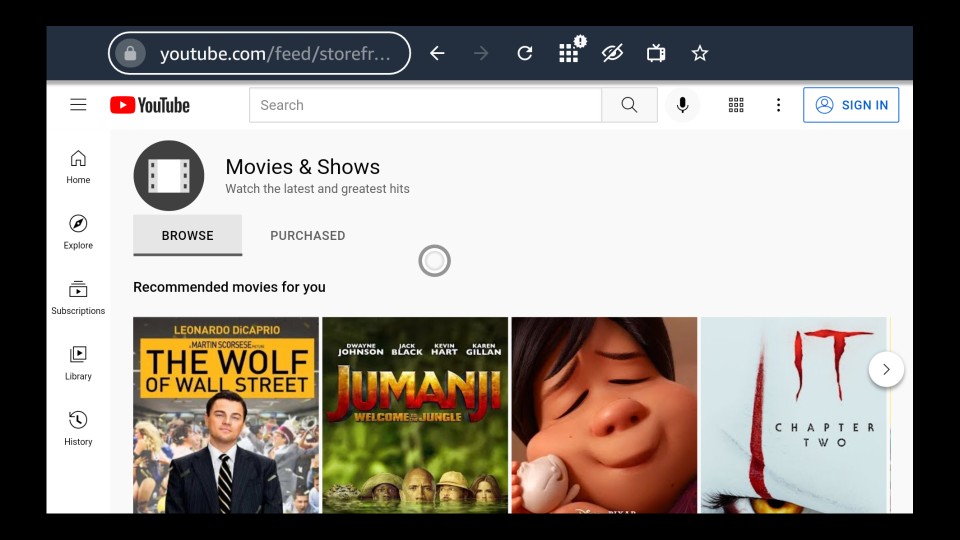
Task: Click the browser forward arrow
Action: [x=481, y=53]
